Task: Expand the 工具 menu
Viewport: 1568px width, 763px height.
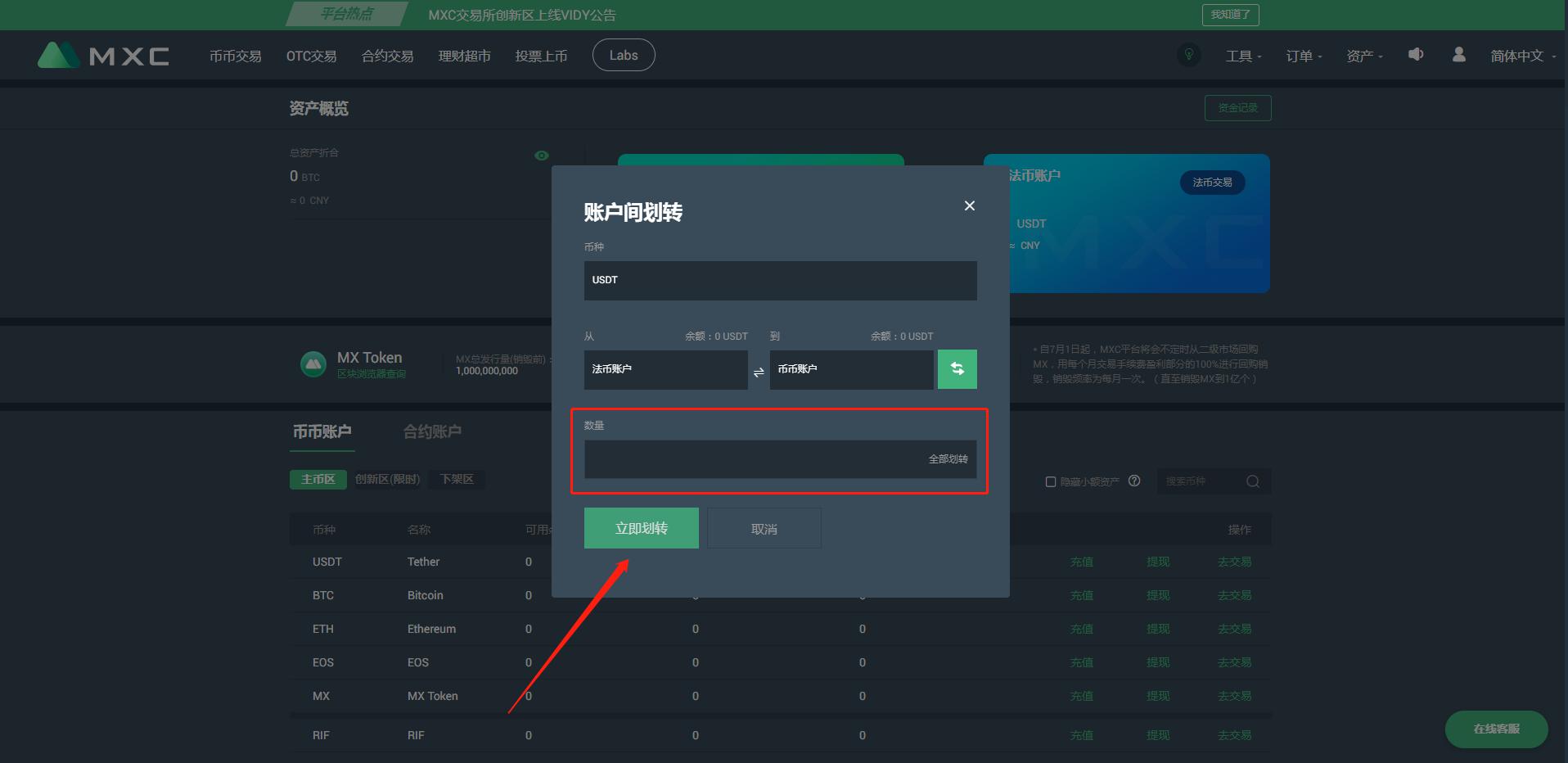Action: [x=1243, y=56]
